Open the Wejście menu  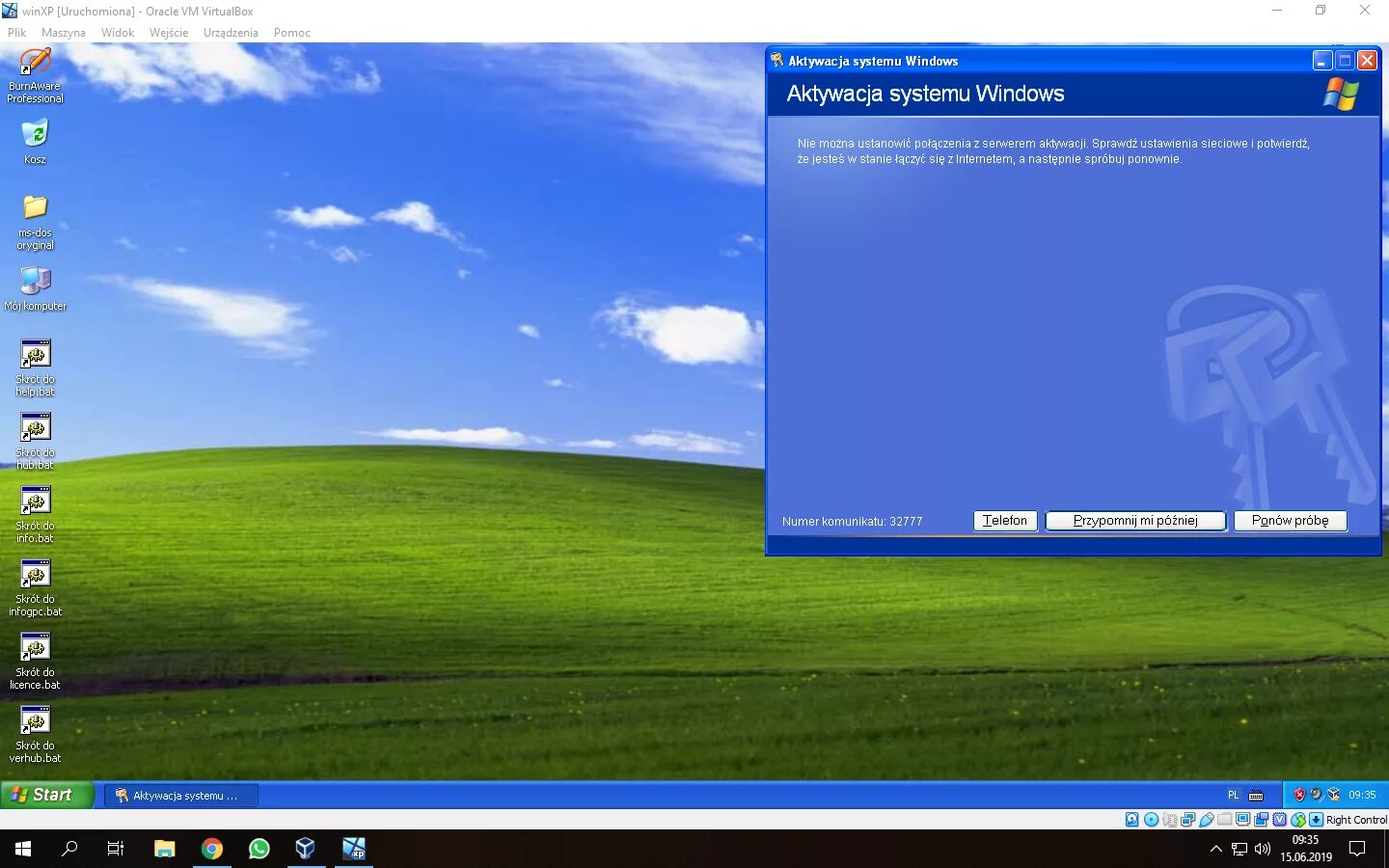coord(169,33)
